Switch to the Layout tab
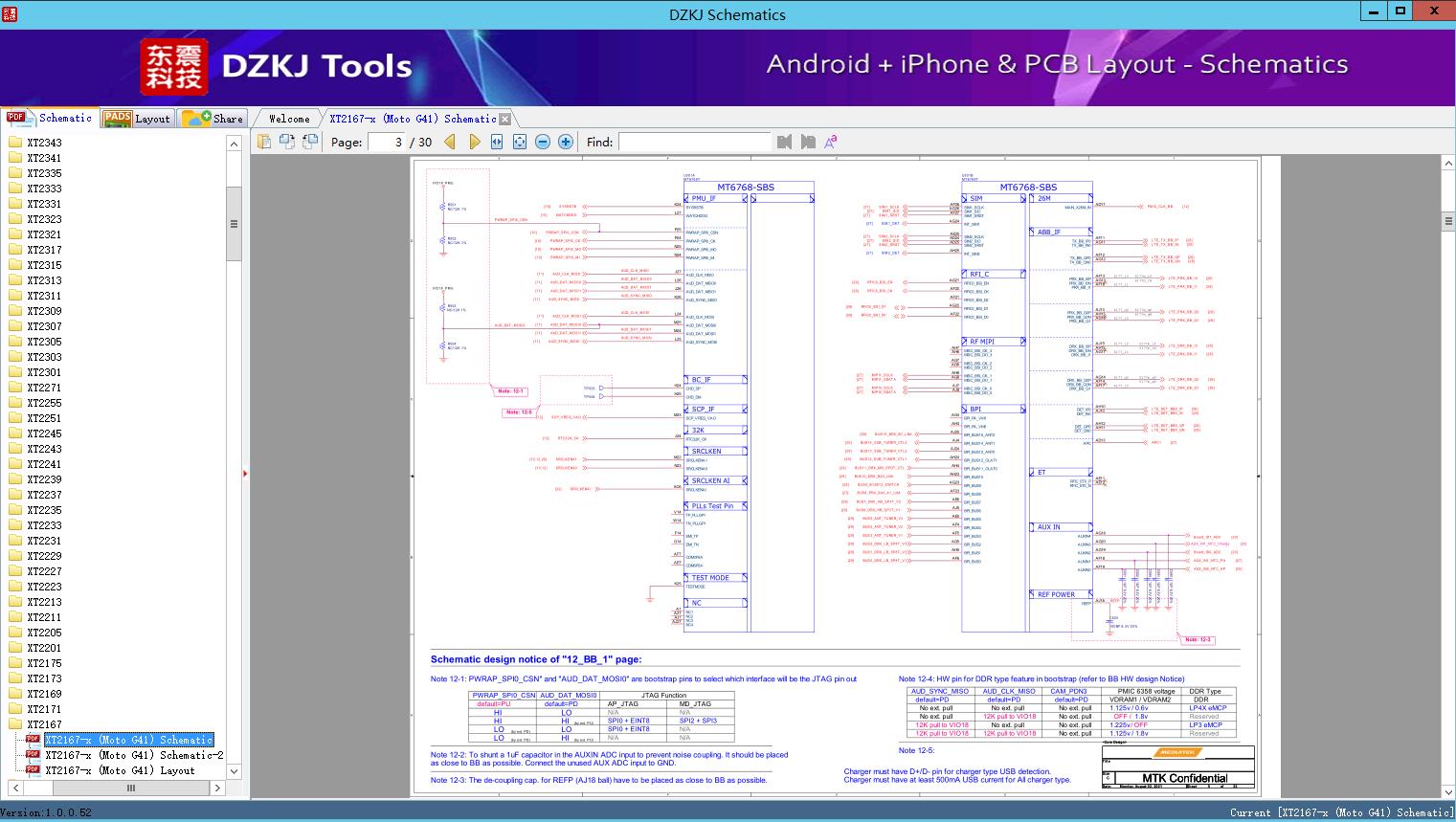Viewport: 1456px width, 822px height. point(137,119)
